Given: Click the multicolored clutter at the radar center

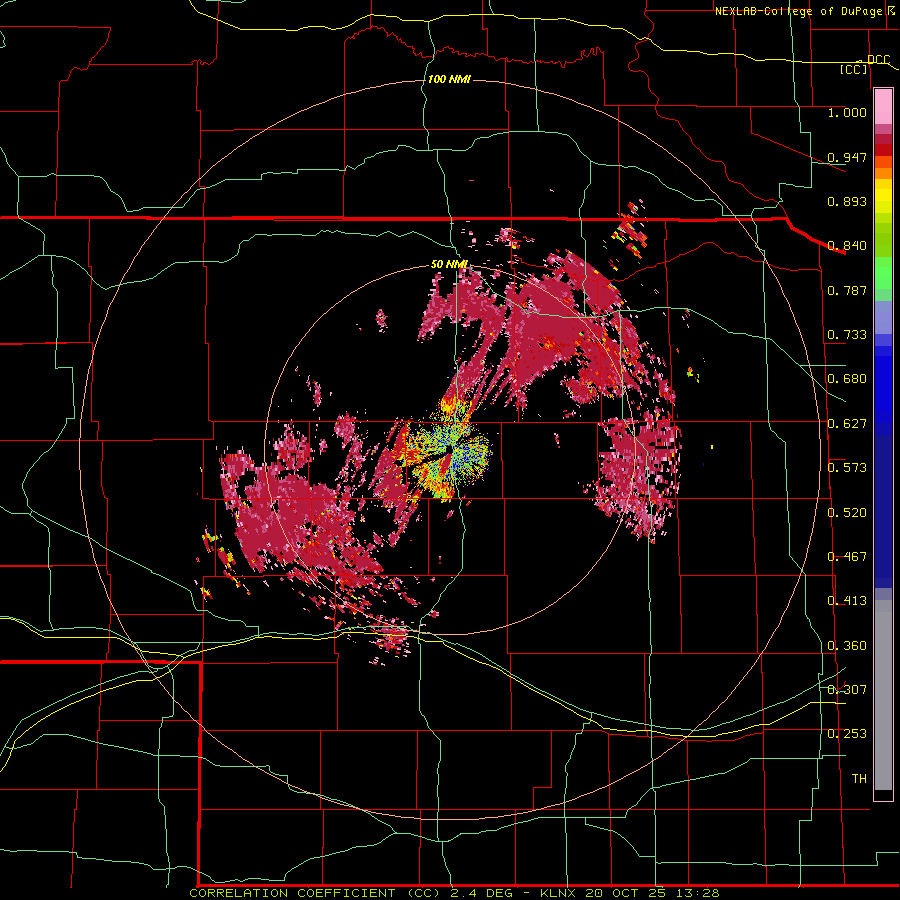Looking at the screenshot, I should tap(448, 452).
